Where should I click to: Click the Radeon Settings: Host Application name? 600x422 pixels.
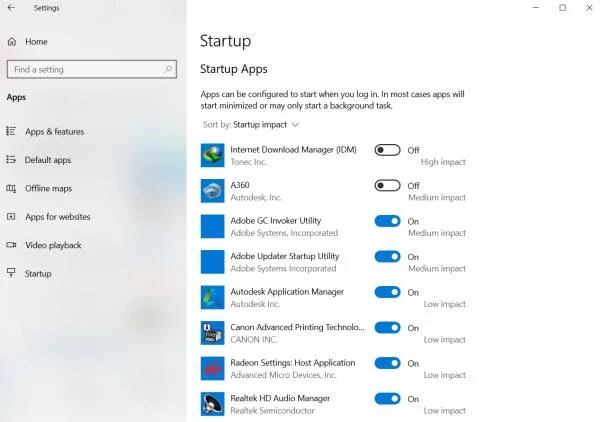293,363
